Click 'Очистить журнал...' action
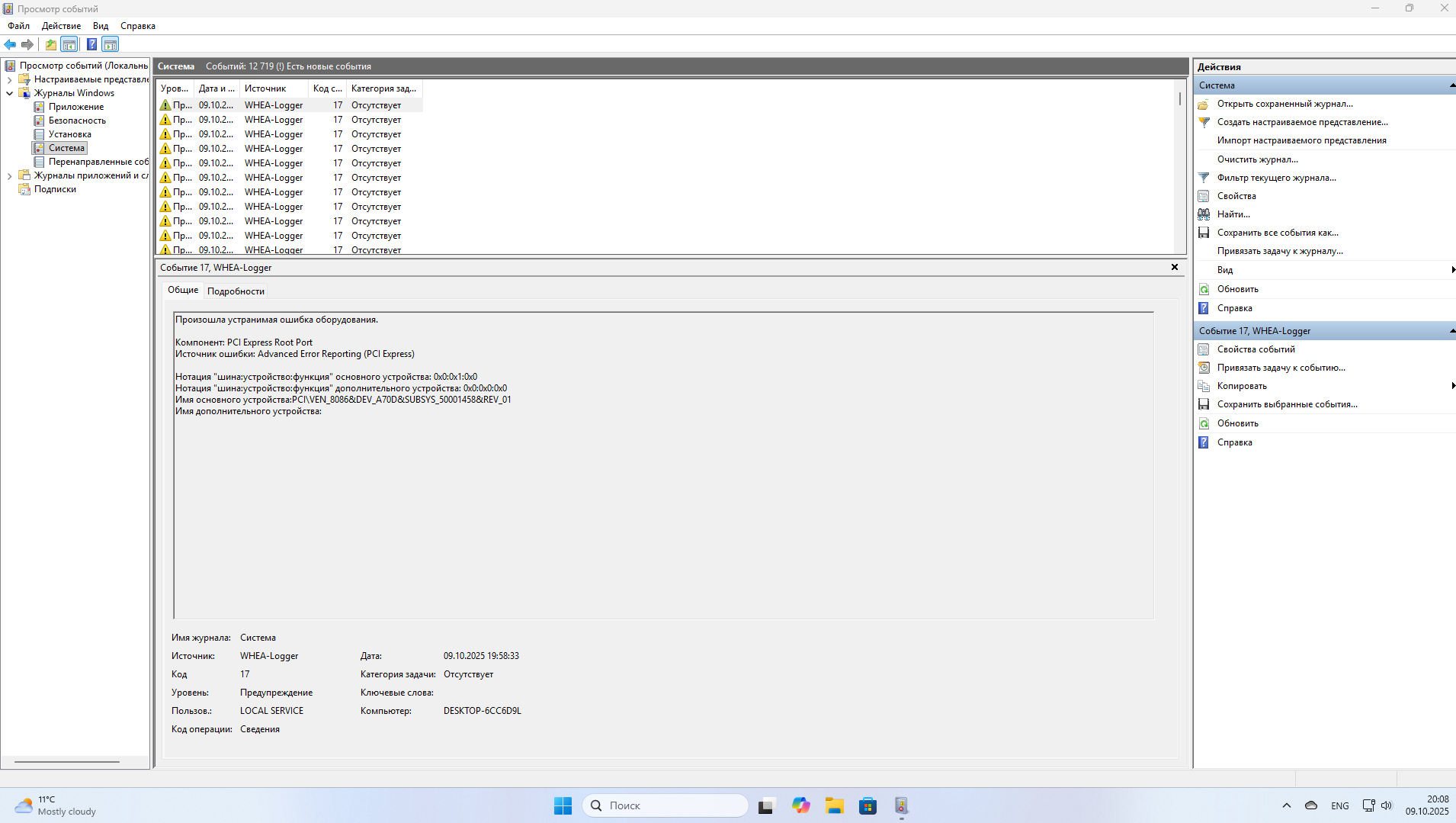The width and height of the screenshot is (1456, 823). coord(1257,159)
